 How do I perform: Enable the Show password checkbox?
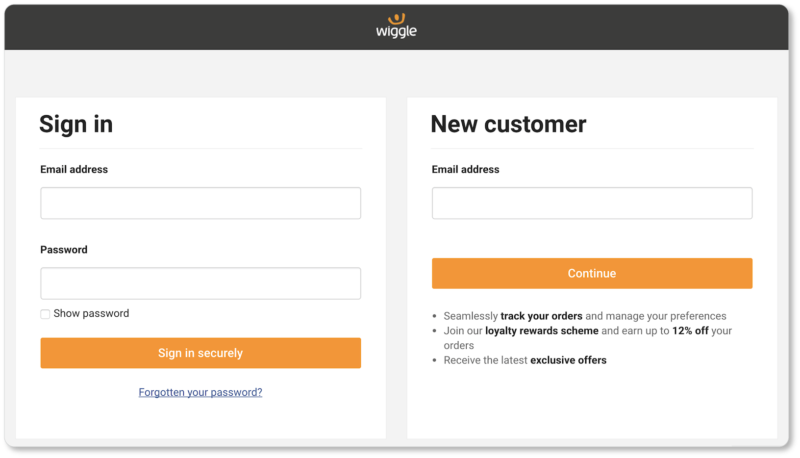[x=45, y=314]
